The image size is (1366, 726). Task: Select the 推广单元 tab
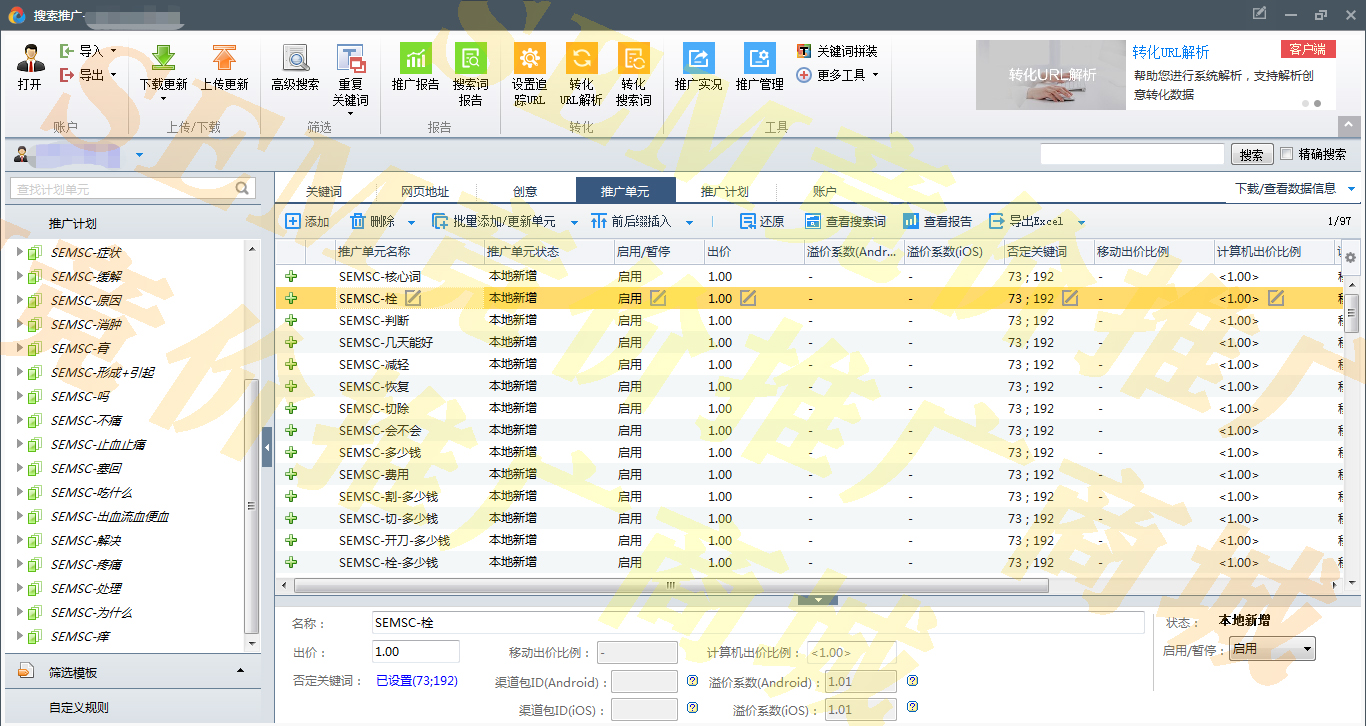coord(625,191)
